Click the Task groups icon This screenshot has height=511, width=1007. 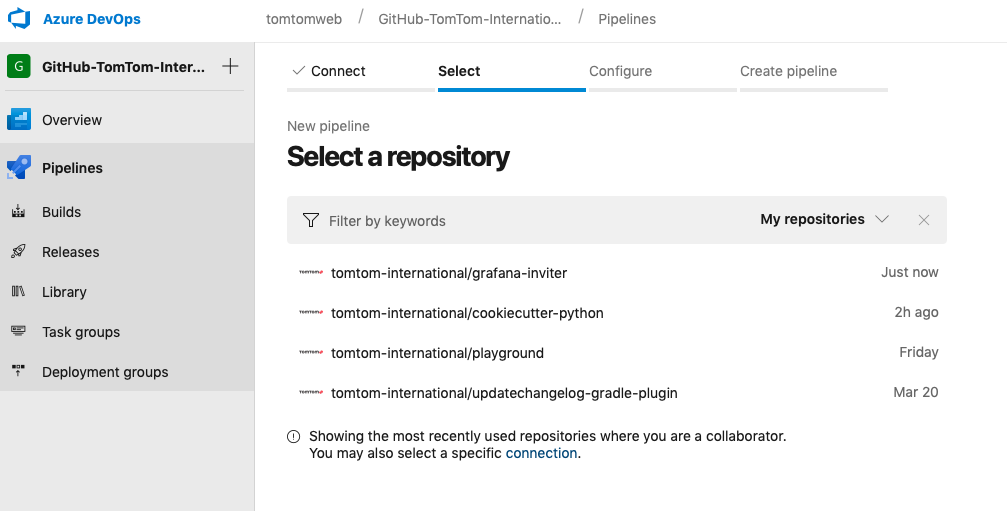point(19,331)
